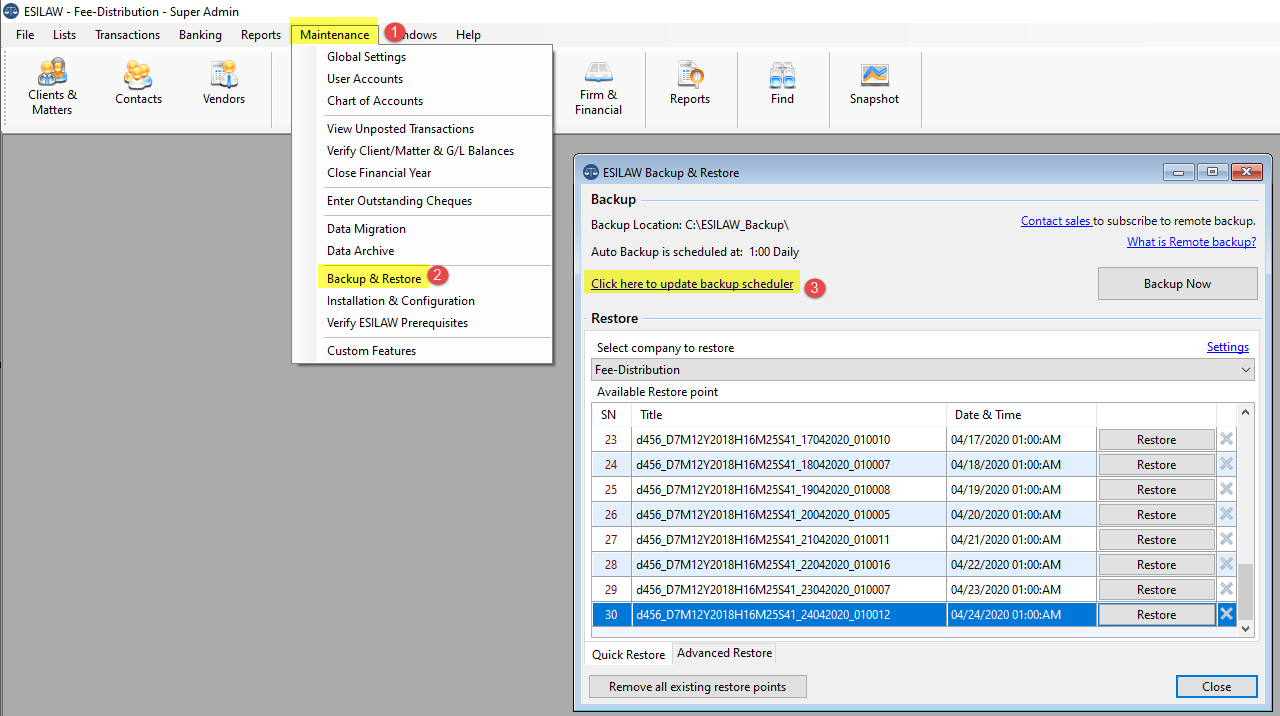
Task: Open the Transactions menu
Action: pyautogui.click(x=127, y=34)
